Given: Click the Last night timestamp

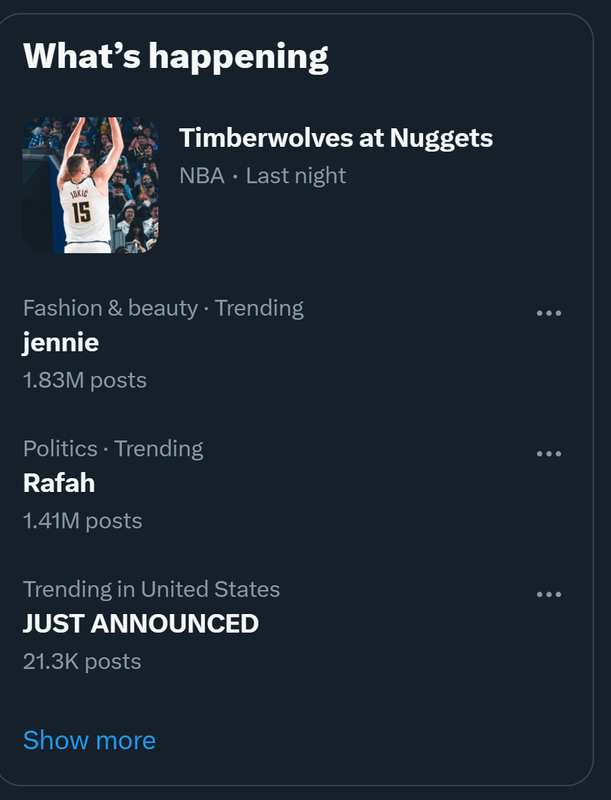Looking at the screenshot, I should pyautogui.click(x=296, y=176).
